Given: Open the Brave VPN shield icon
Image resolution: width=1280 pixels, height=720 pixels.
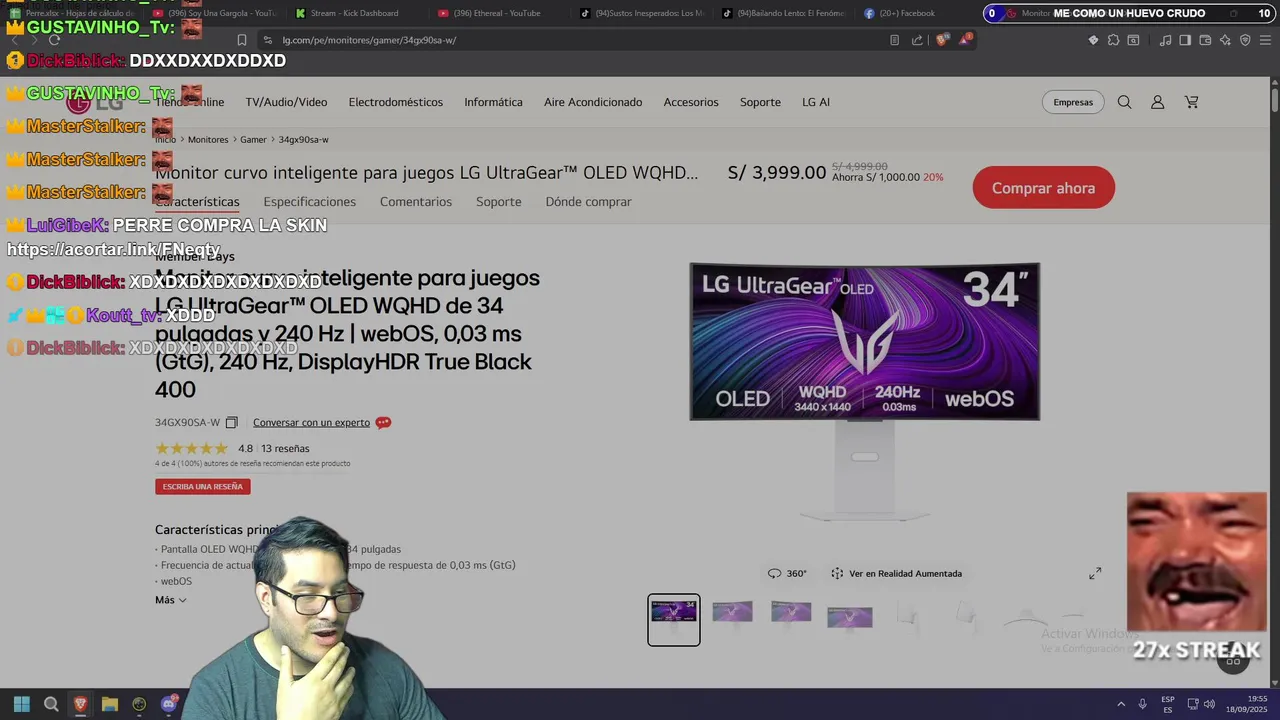Looking at the screenshot, I should point(1245,40).
